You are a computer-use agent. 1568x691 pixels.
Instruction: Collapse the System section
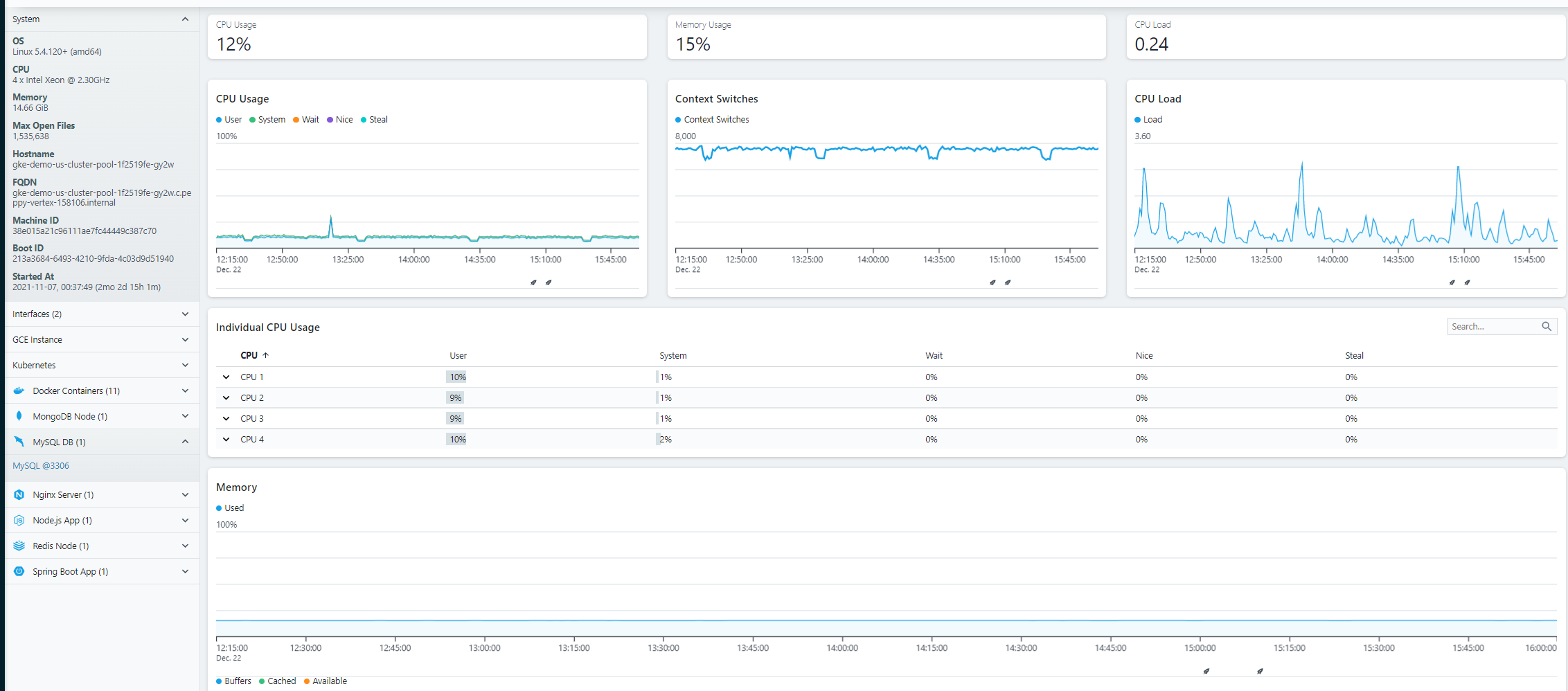pyautogui.click(x=185, y=19)
